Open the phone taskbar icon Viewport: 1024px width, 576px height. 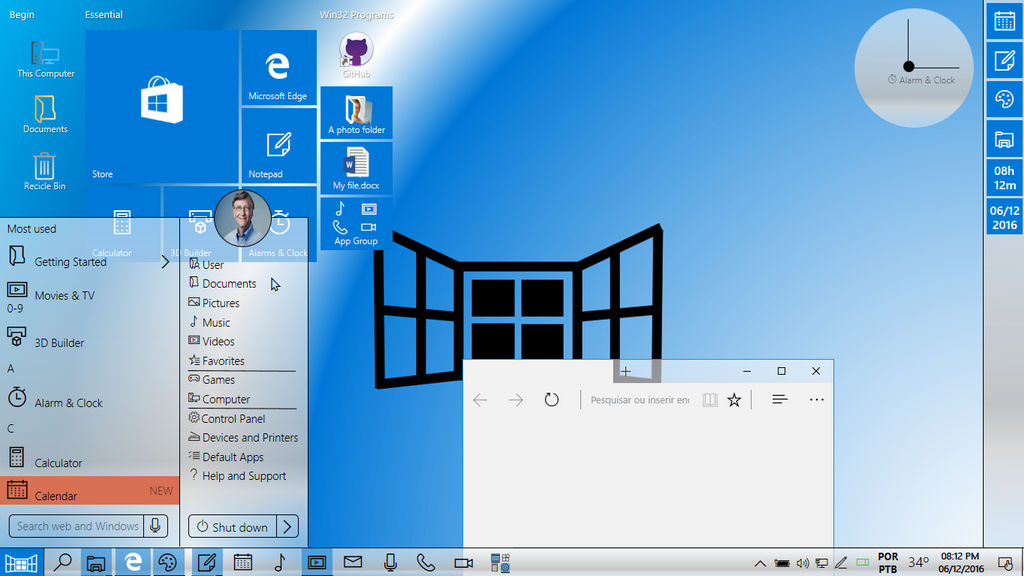point(426,562)
